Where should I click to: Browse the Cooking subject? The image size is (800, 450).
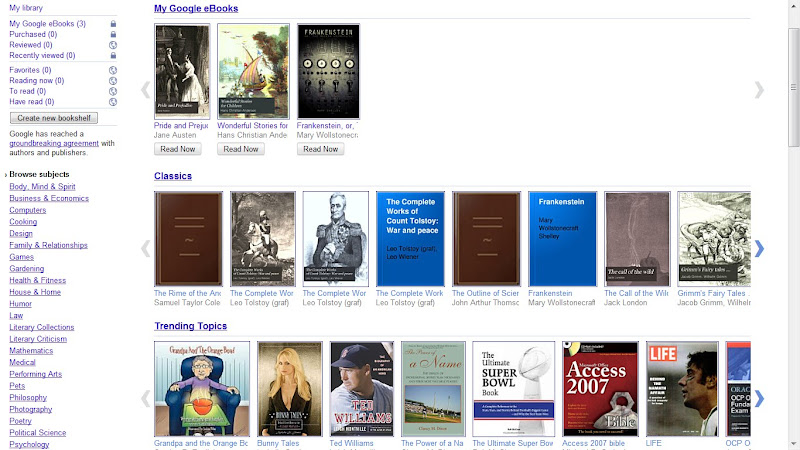(23, 222)
